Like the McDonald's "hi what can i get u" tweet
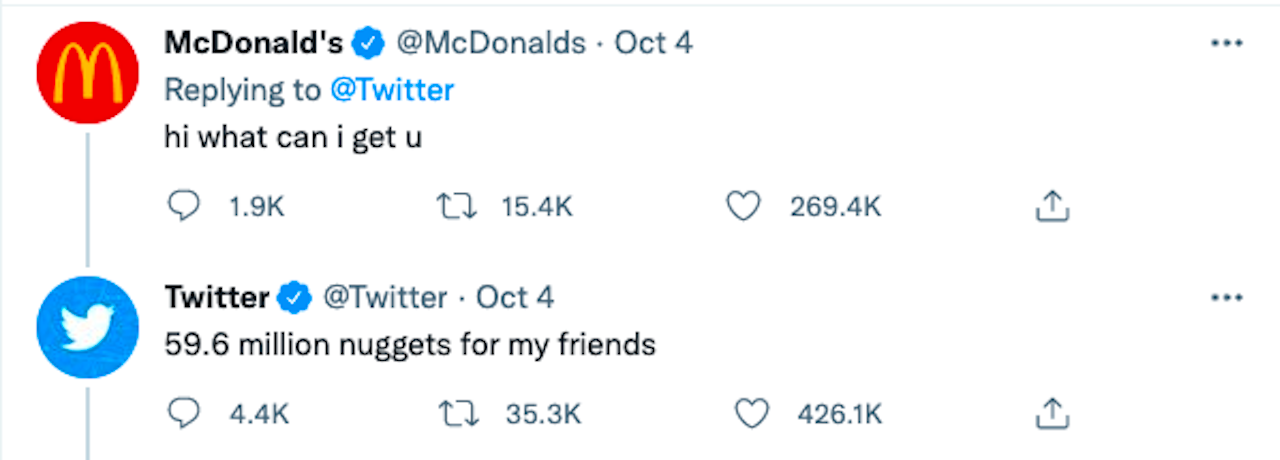This screenshot has width=1280, height=460. [x=743, y=206]
